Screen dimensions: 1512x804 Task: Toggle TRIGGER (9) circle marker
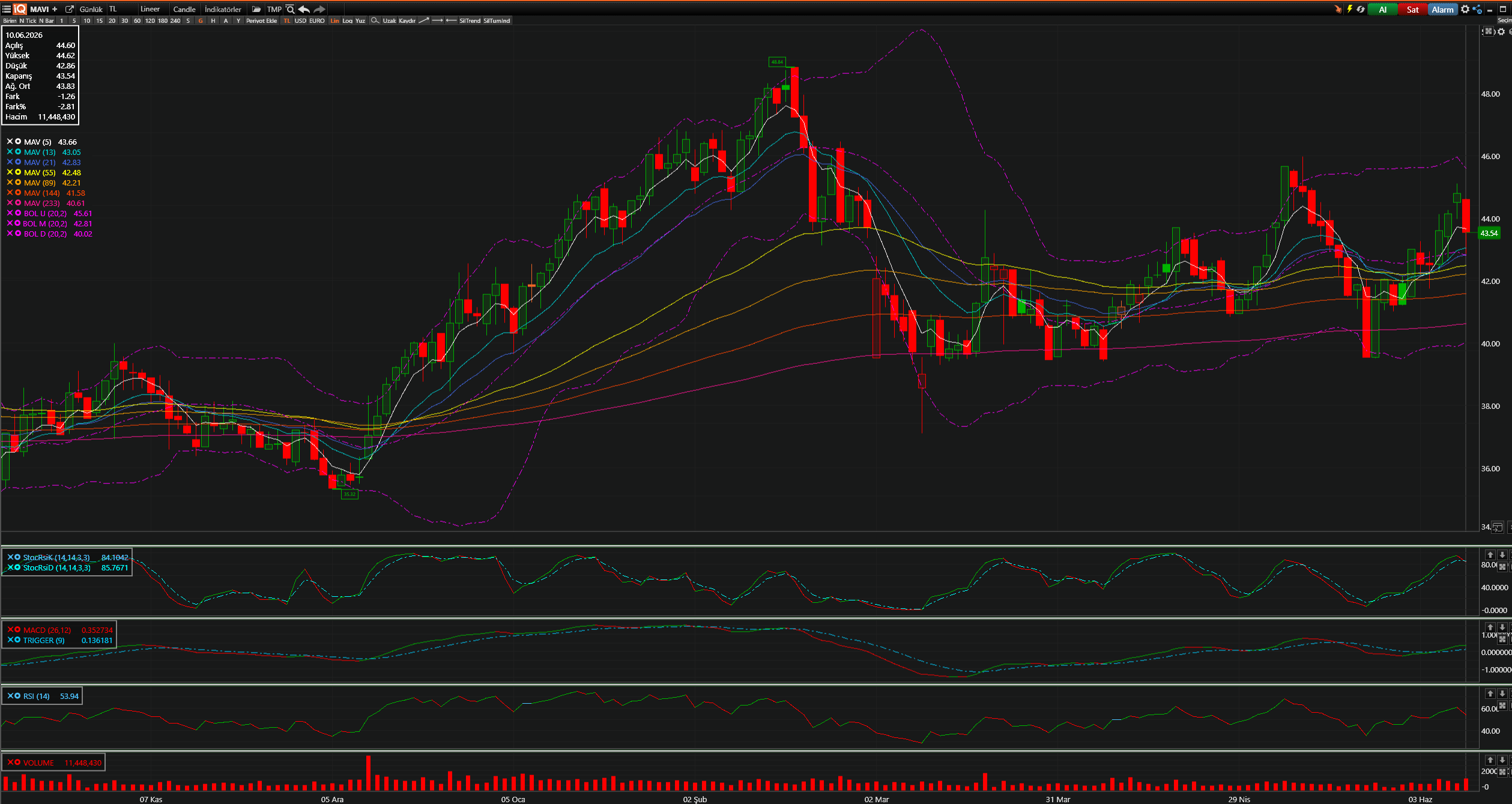[x=17, y=640]
